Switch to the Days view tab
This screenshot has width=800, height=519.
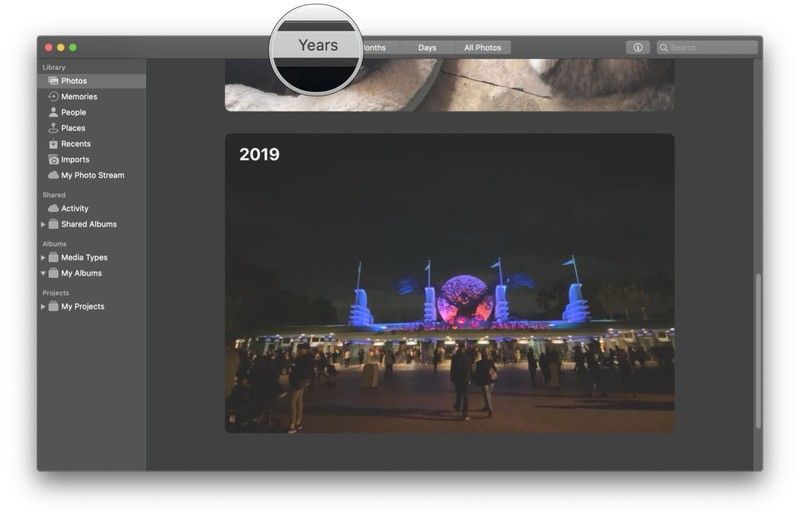click(x=427, y=48)
